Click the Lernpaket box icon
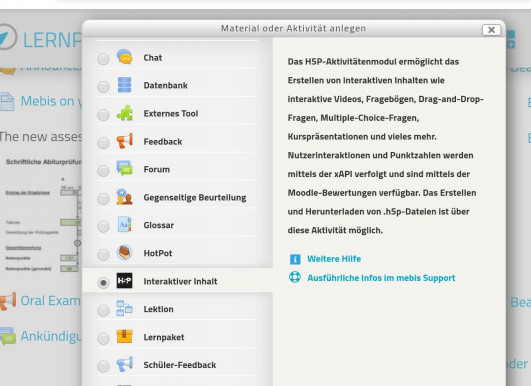This screenshot has height=386, width=531. pos(124,337)
